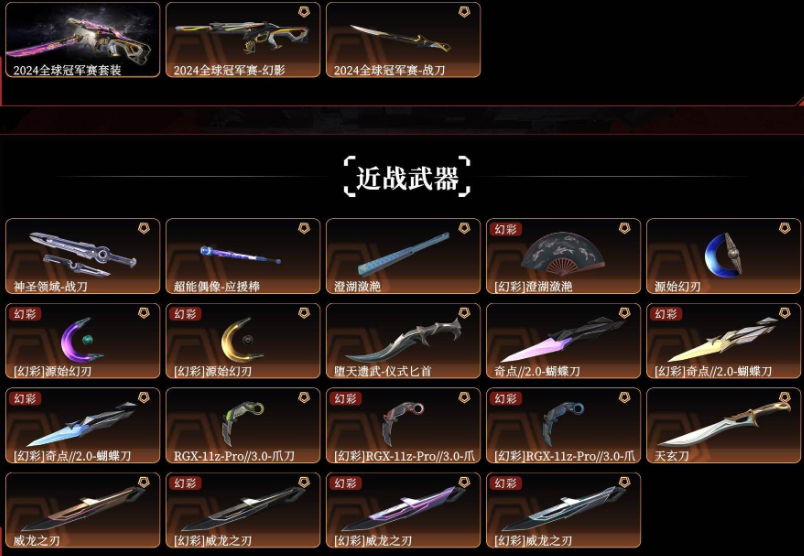Click the pink 奇点//2.0-蝴蝶刀 butterfly knife
Image resolution: width=804 pixels, height=556 pixels.
point(564,341)
